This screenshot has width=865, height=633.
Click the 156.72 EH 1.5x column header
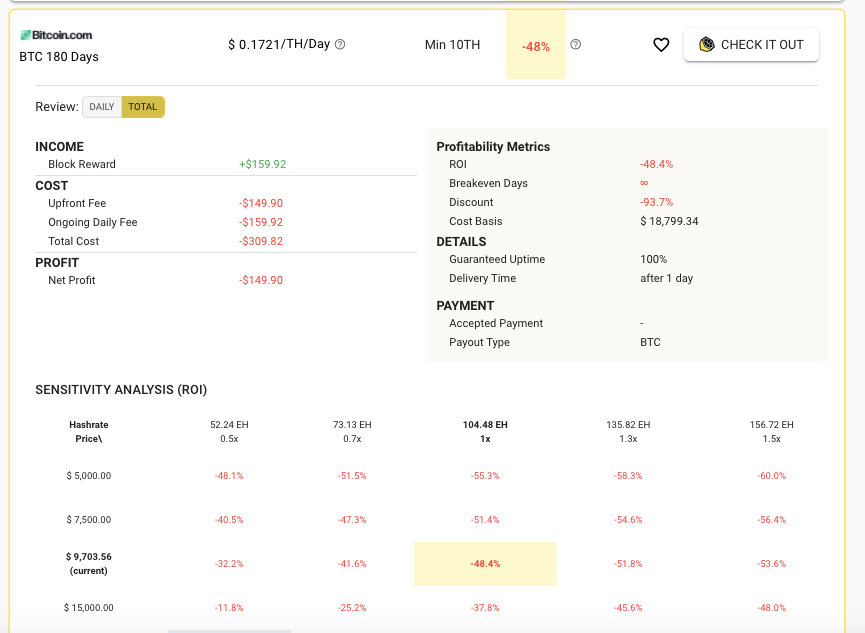tap(771, 432)
